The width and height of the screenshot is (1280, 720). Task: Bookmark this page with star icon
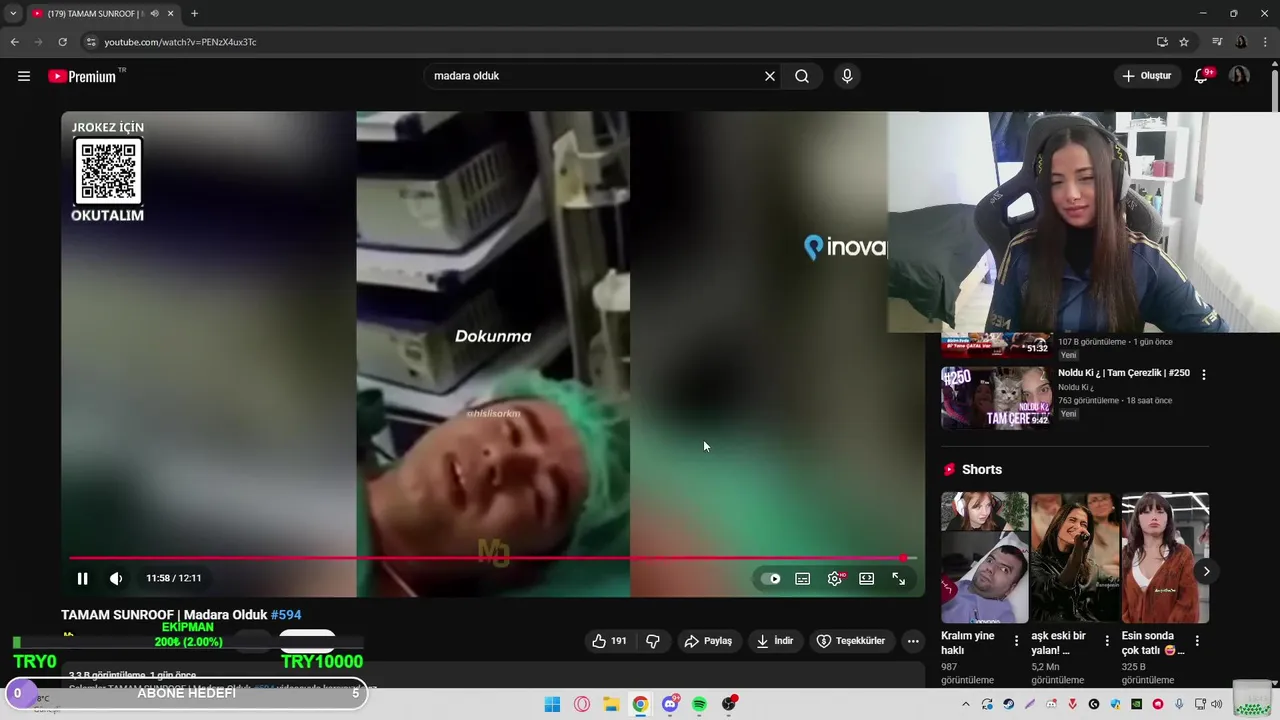click(x=1184, y=42)
